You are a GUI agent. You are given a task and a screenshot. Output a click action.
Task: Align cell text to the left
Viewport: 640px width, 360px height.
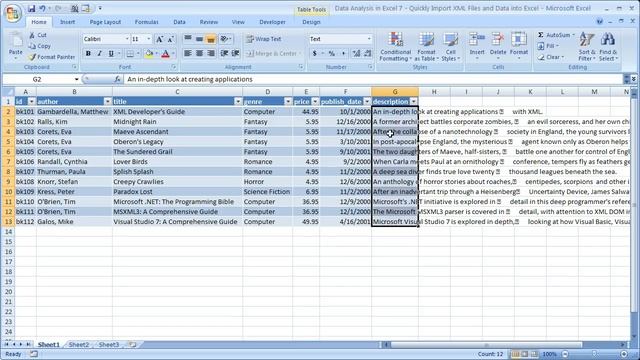188,53
